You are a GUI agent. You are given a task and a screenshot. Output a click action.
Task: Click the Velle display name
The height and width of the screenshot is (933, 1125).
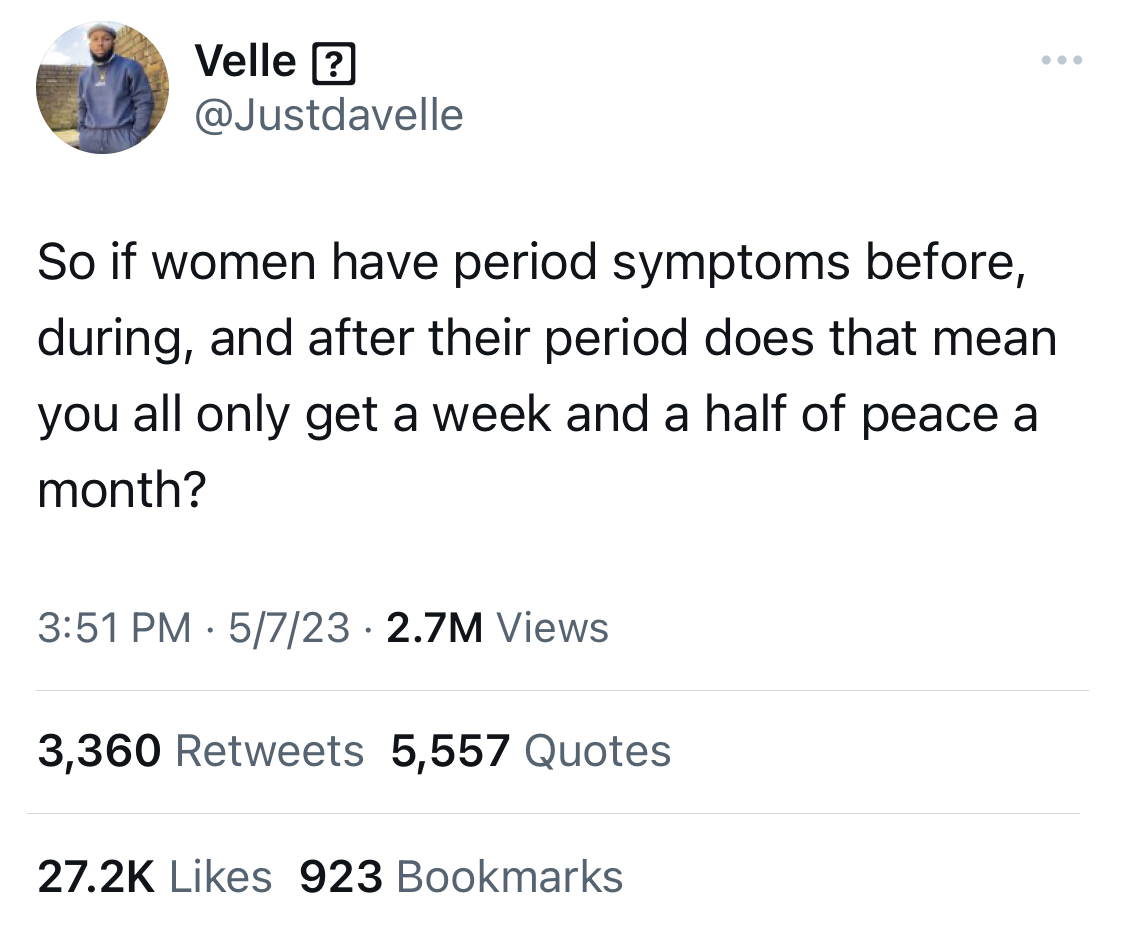pyautogui.click(x=245, y=60)
